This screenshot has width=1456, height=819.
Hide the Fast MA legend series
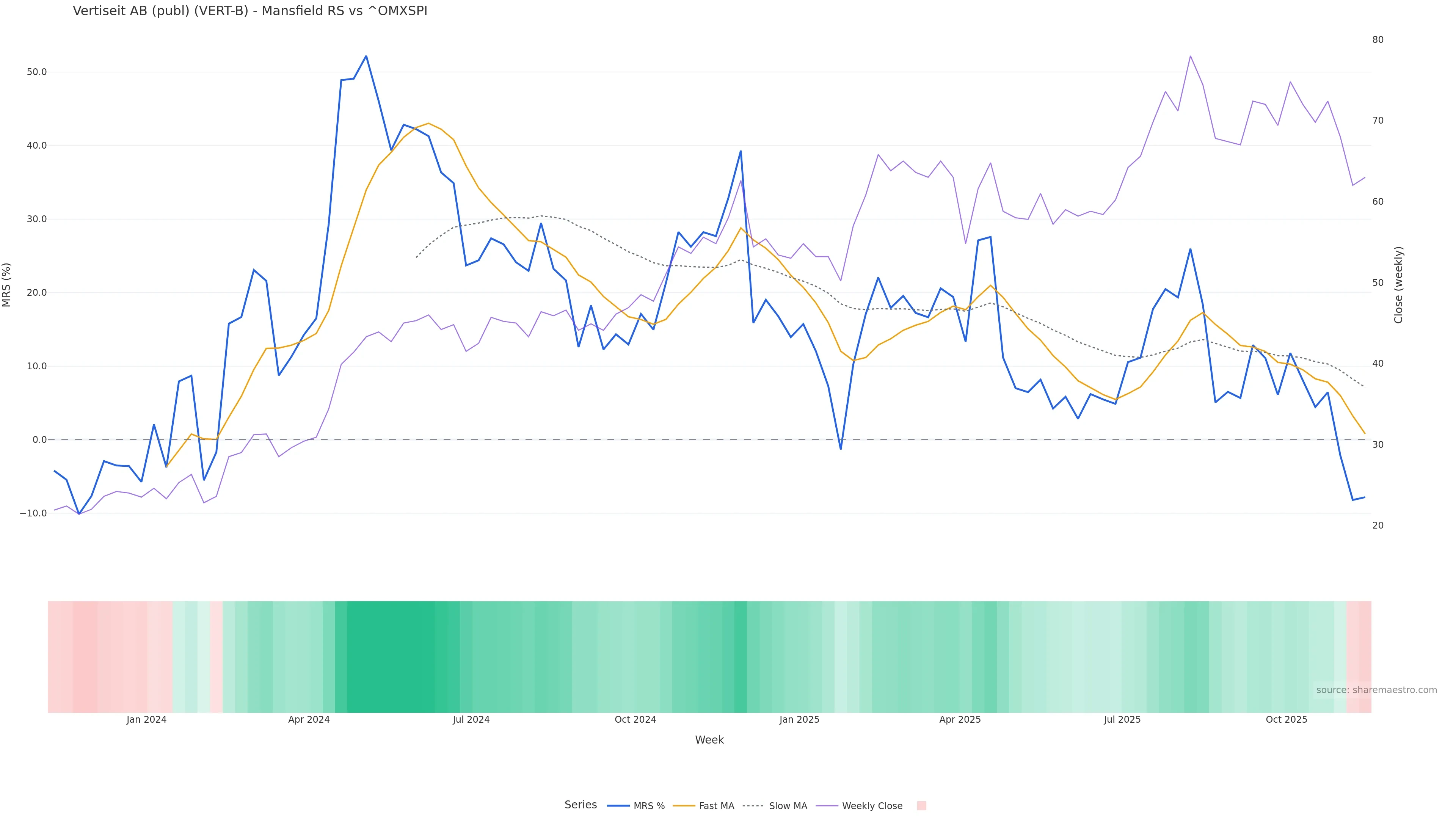click(716, 805)
